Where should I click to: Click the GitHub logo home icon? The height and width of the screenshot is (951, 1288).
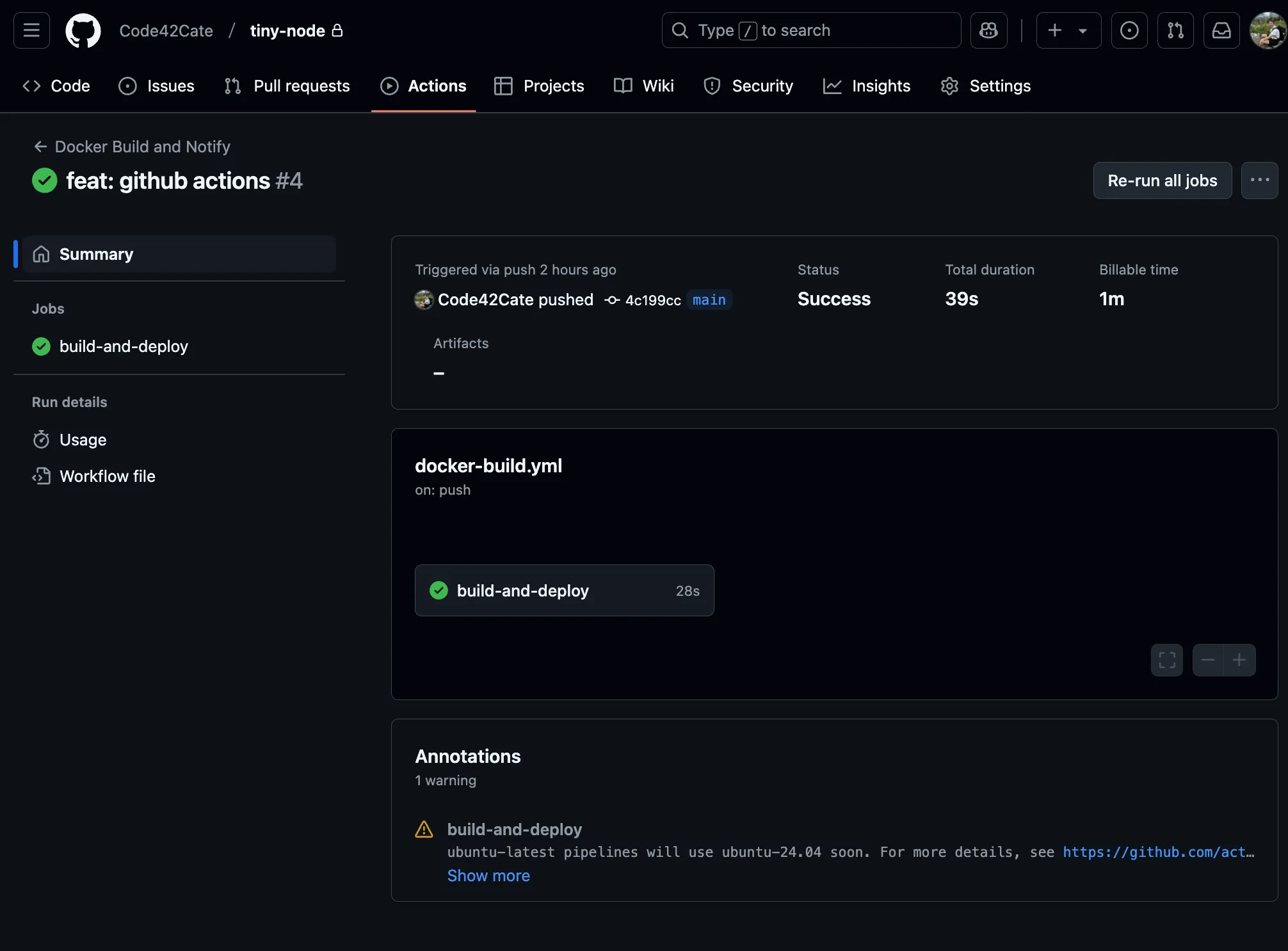coord(83,30)
